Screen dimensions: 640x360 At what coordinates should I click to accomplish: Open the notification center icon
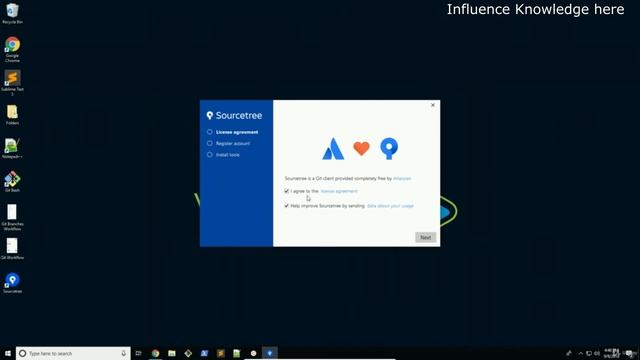pyautogui.click(x=630, y=353)
